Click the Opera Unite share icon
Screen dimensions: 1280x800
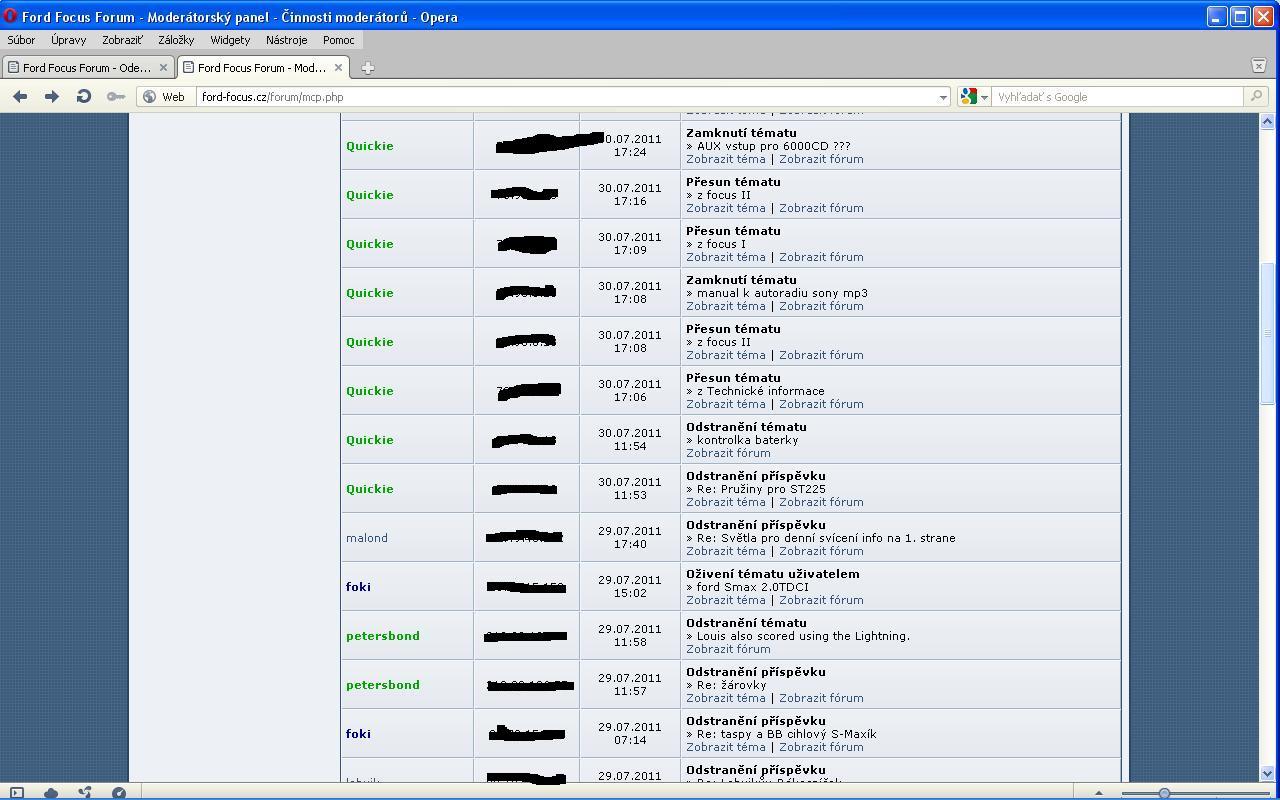(85, 793)
